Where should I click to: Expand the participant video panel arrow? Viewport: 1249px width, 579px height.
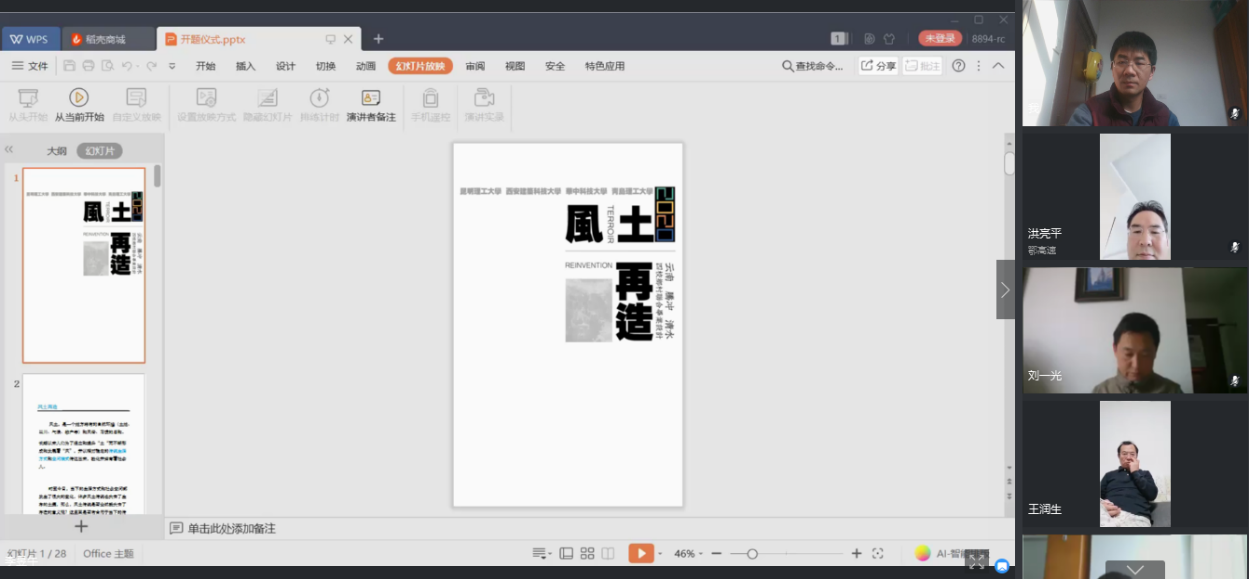point(1005,289)
